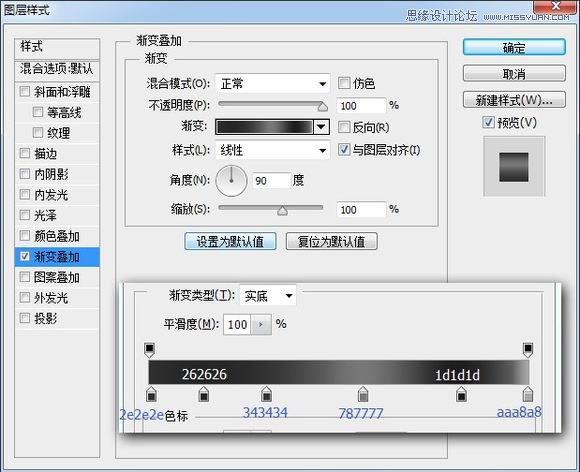Select the color stop under 1d1d1d
580x472 pixels.
[x=461, y=395]
